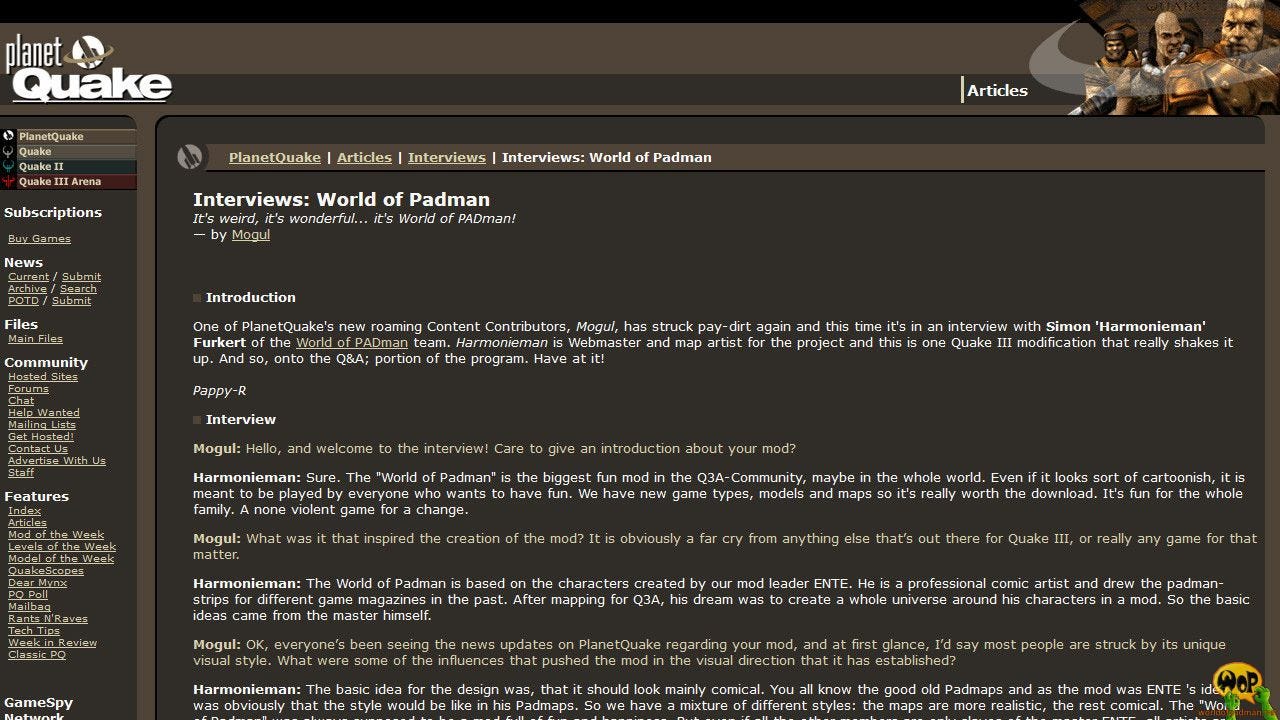Open Hosted Sites link
This screenshot has height=720, width=1280.
pos(43,376)
